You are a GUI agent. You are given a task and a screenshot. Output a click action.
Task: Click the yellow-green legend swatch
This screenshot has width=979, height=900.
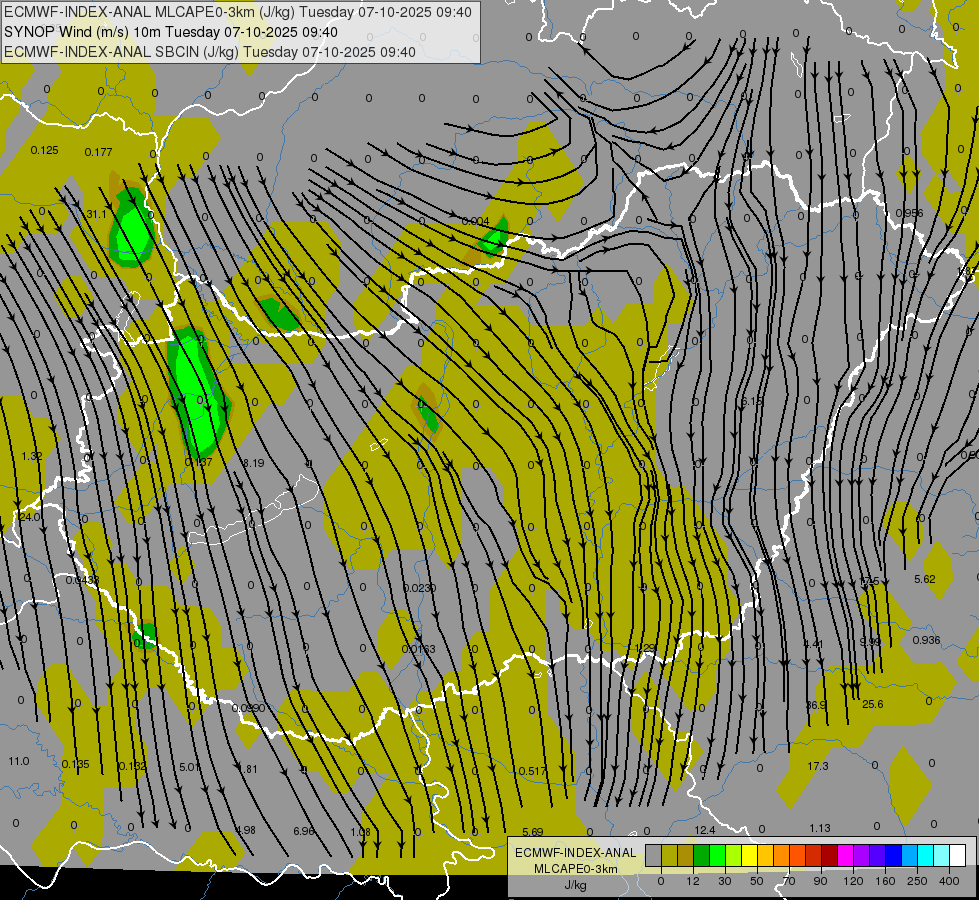[x=734, y=855]
